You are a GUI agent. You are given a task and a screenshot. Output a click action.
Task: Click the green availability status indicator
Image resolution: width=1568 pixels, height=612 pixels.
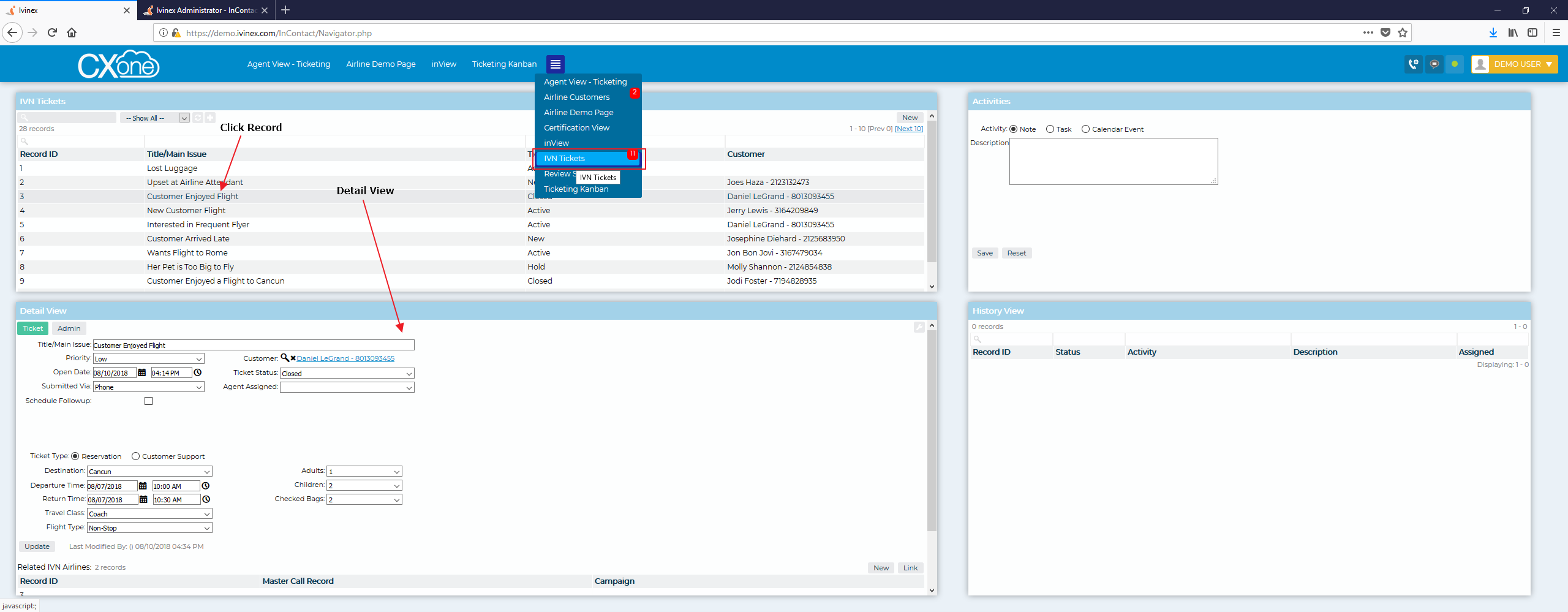(1455, 64)
